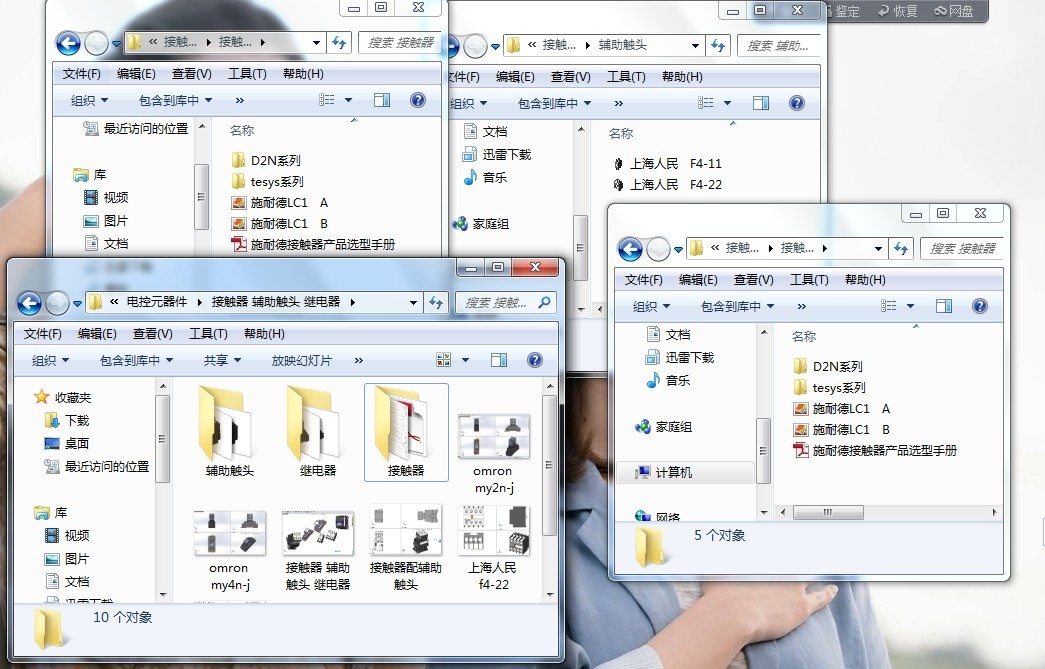The width and height of the screenshot is (1045, 669).
Task: Open 帮助(H) menu in front window
Action: [264, 334]
